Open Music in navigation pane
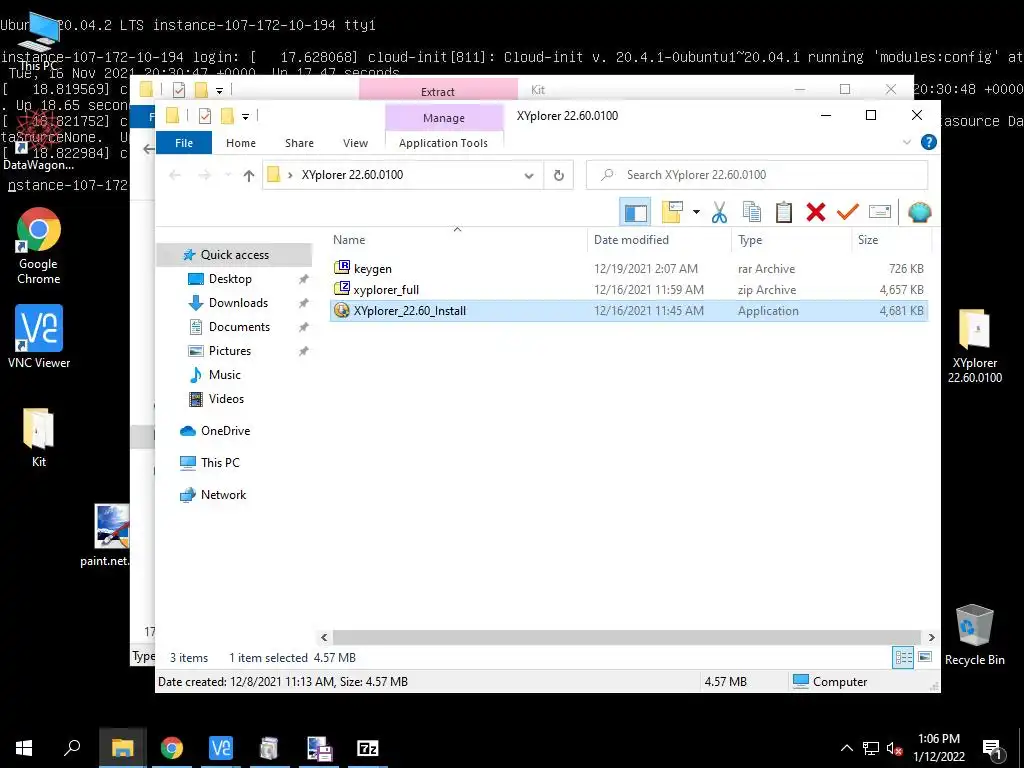This screenshot has height=768, width=1024. pos(224,375)
